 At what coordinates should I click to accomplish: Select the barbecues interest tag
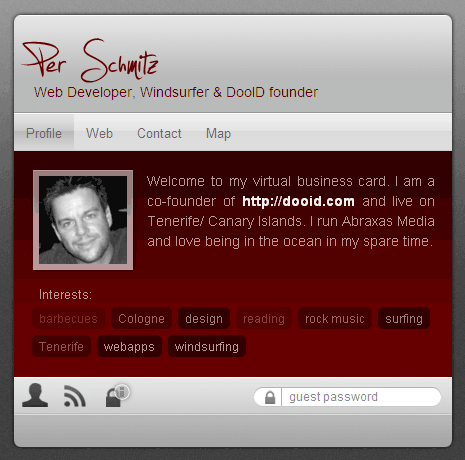pyautogui.click(x=68, y=319)
